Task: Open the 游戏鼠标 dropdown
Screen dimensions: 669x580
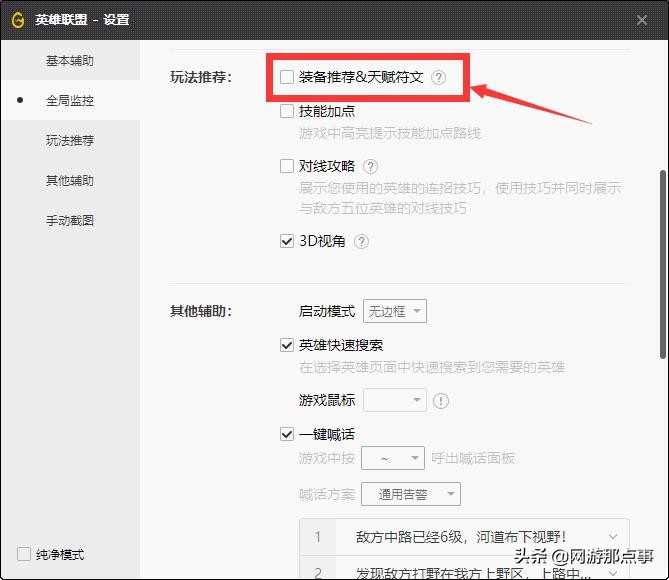Action: 395,400
